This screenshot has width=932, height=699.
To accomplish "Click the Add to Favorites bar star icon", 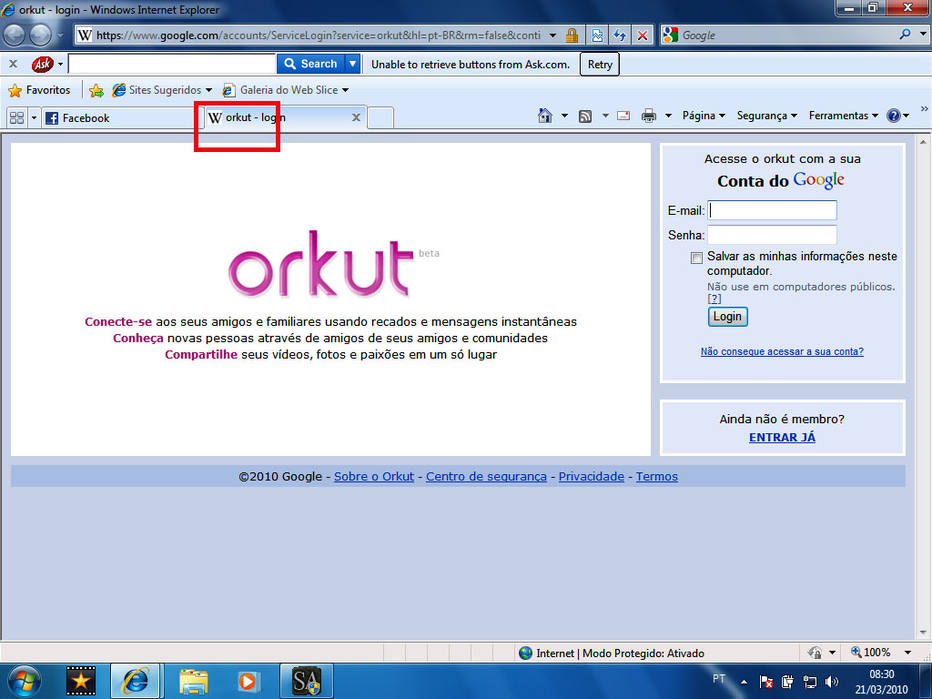I will point(96,90).
